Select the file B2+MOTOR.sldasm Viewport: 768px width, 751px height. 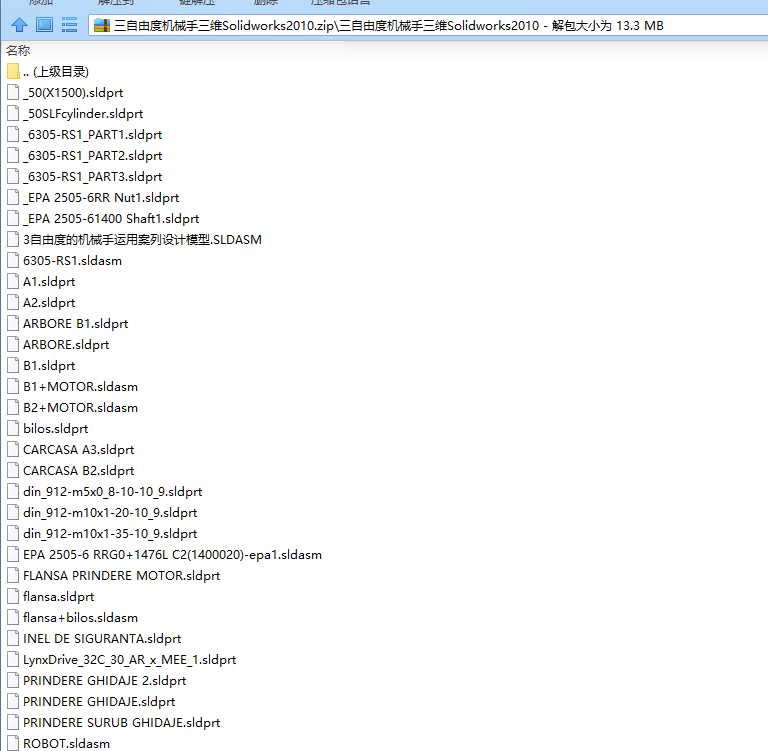tap(80, 407)
